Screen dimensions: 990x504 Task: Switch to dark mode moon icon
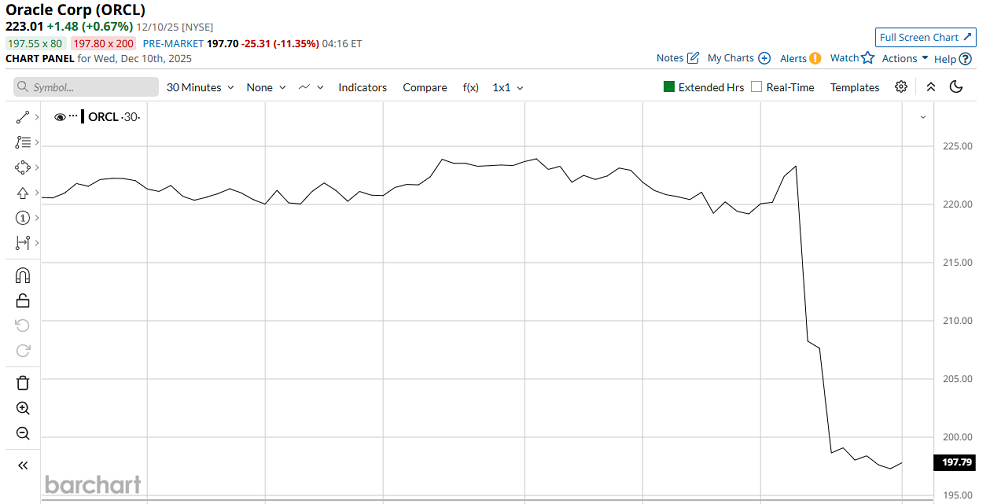pos(956,87)
